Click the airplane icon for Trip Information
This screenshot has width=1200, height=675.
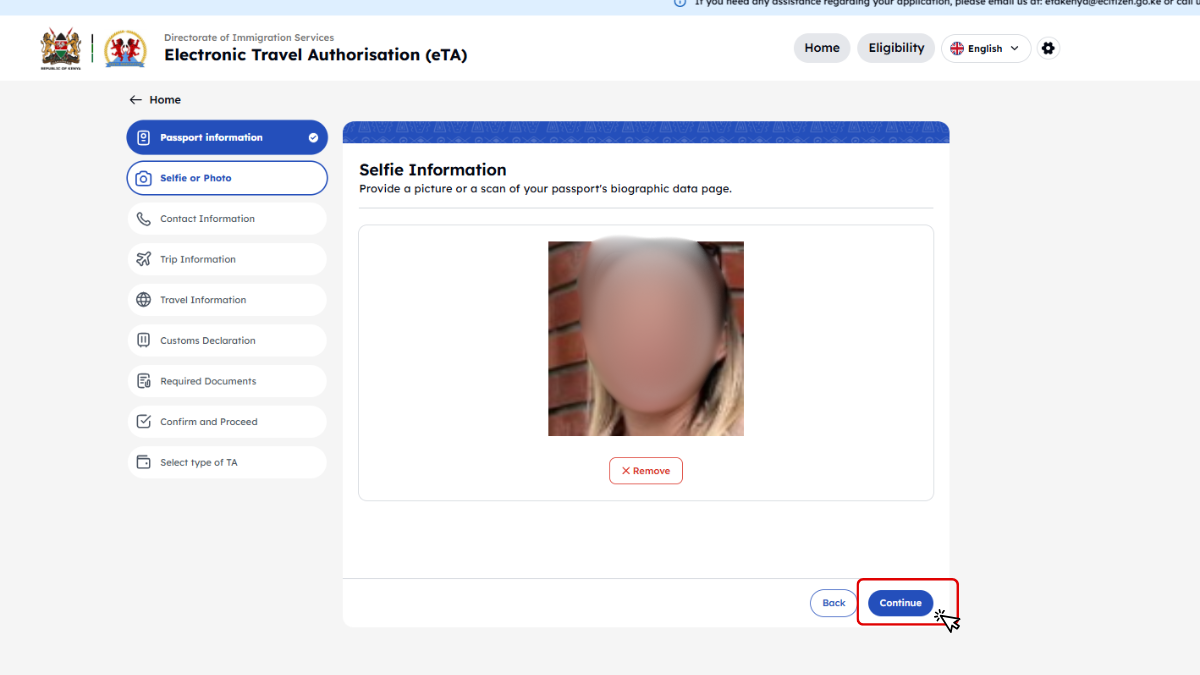[143, 259]
